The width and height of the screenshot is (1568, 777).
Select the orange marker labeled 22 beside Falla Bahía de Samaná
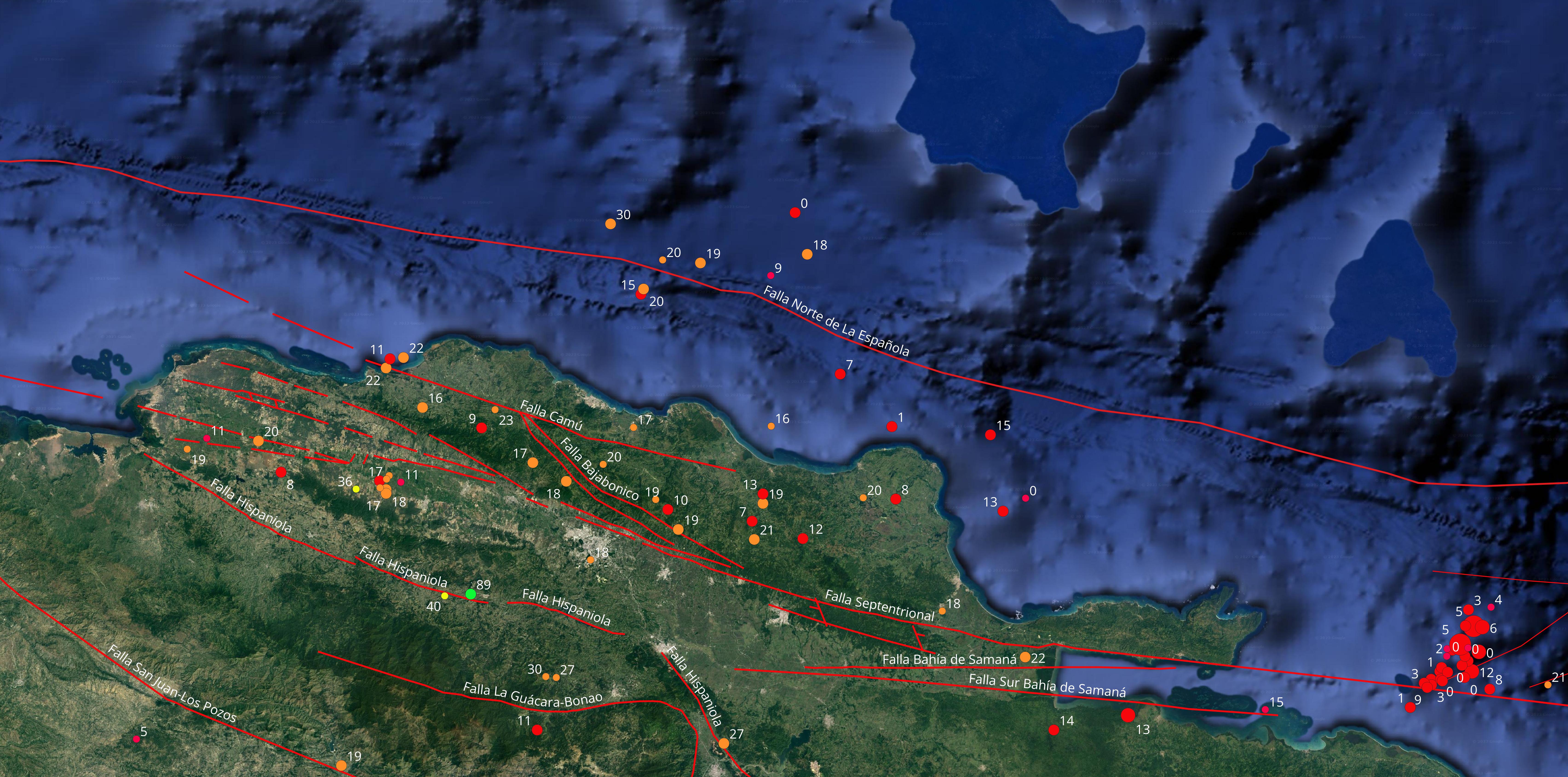click(1025, 657)
